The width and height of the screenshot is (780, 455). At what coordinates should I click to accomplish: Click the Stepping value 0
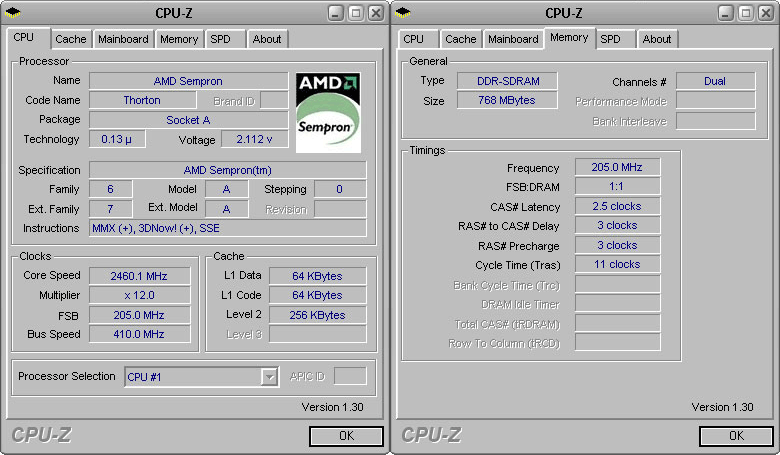[340, 189]
